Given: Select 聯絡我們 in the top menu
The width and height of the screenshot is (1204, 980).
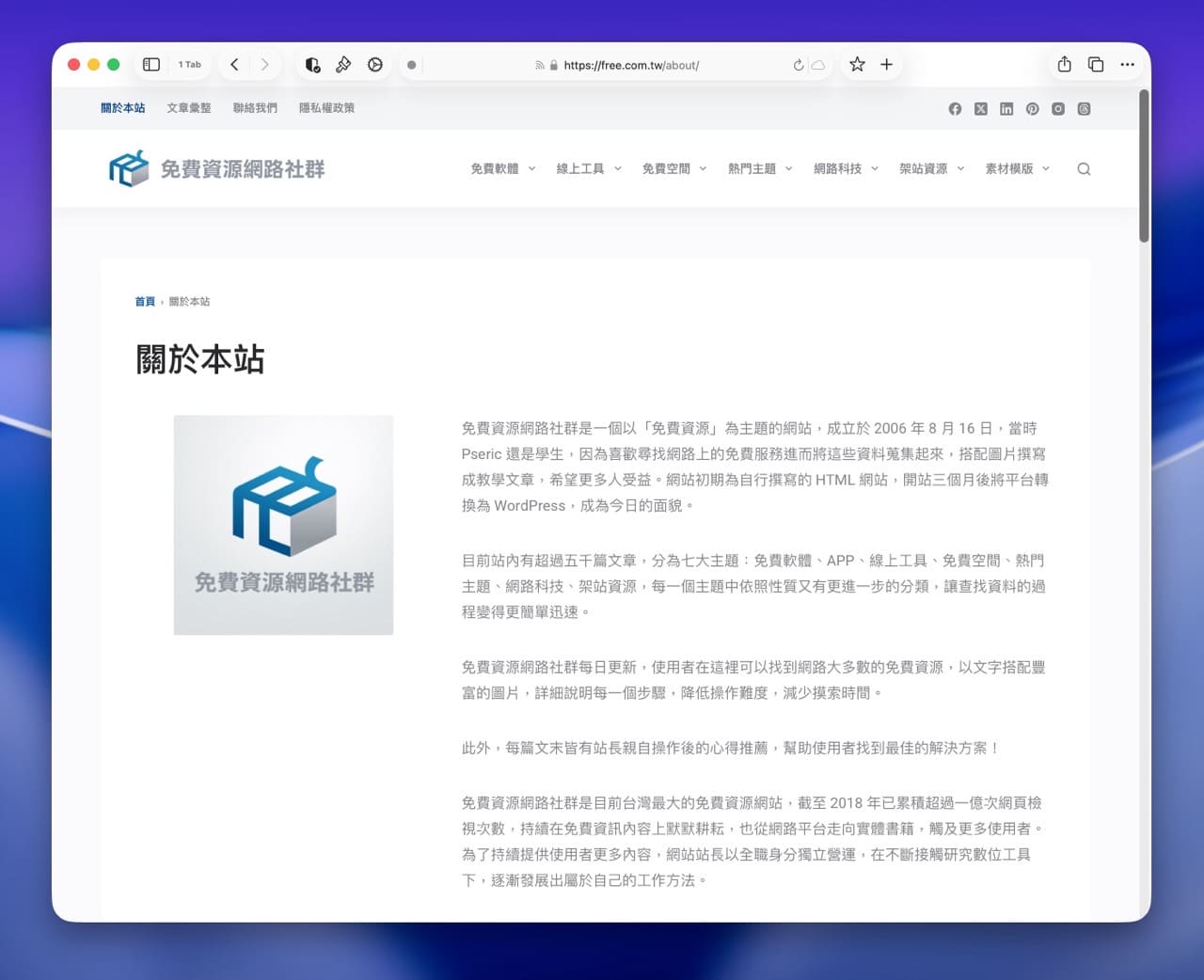Looking at the screenshot, I should pos(254,107).
